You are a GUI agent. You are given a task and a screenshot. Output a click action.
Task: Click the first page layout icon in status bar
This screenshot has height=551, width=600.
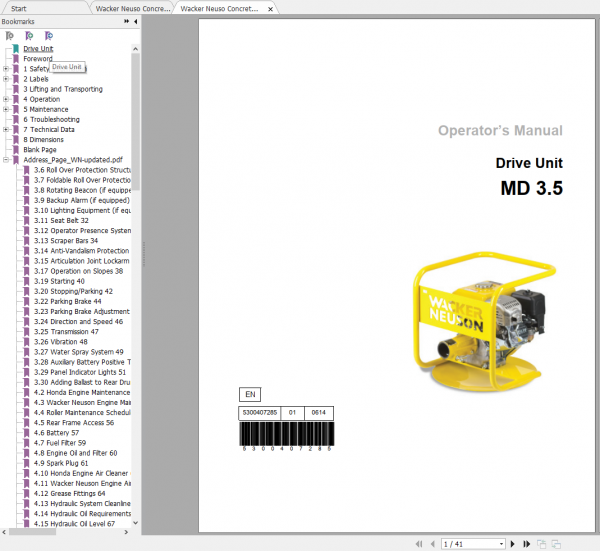pyautogui.click(x=541, y=544)
